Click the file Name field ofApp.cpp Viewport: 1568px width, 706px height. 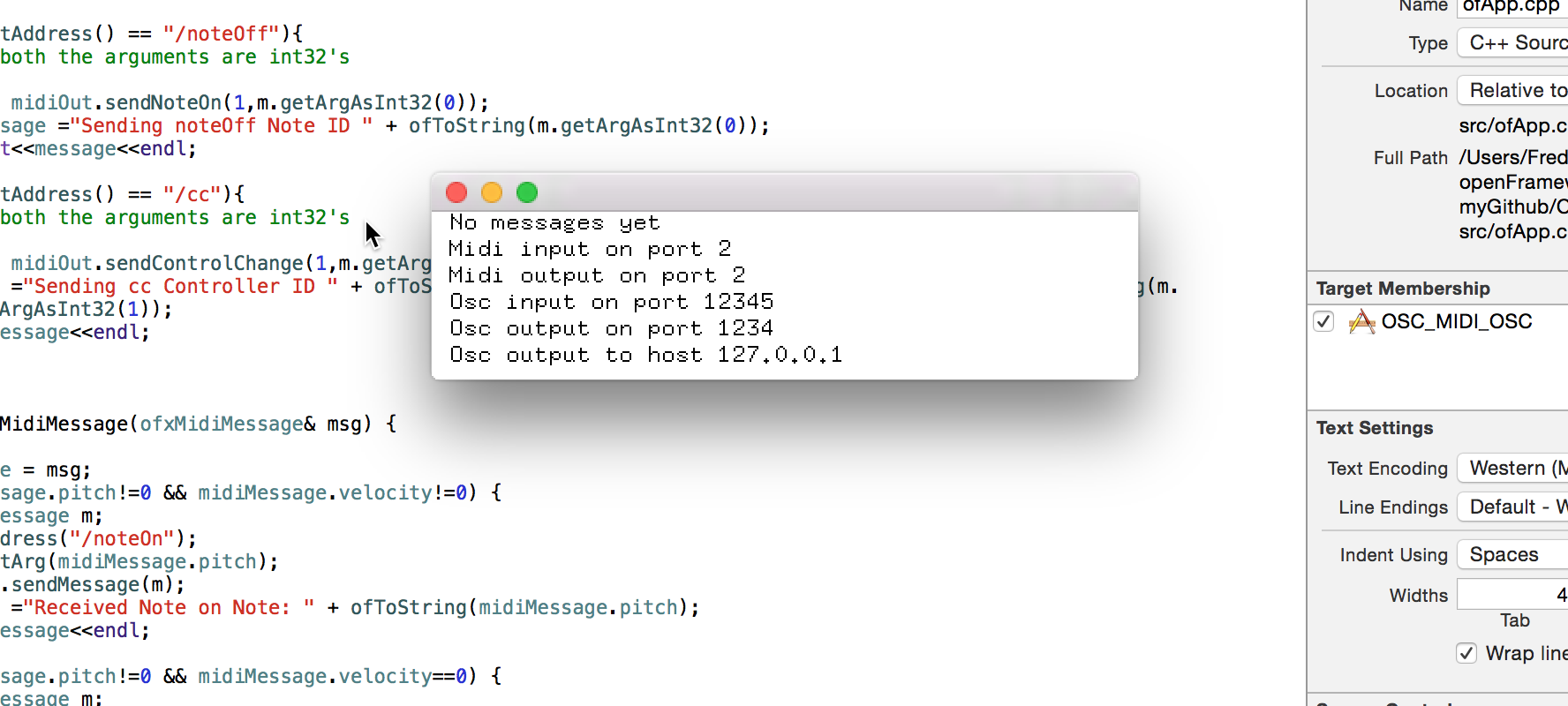click(1512, 7)
